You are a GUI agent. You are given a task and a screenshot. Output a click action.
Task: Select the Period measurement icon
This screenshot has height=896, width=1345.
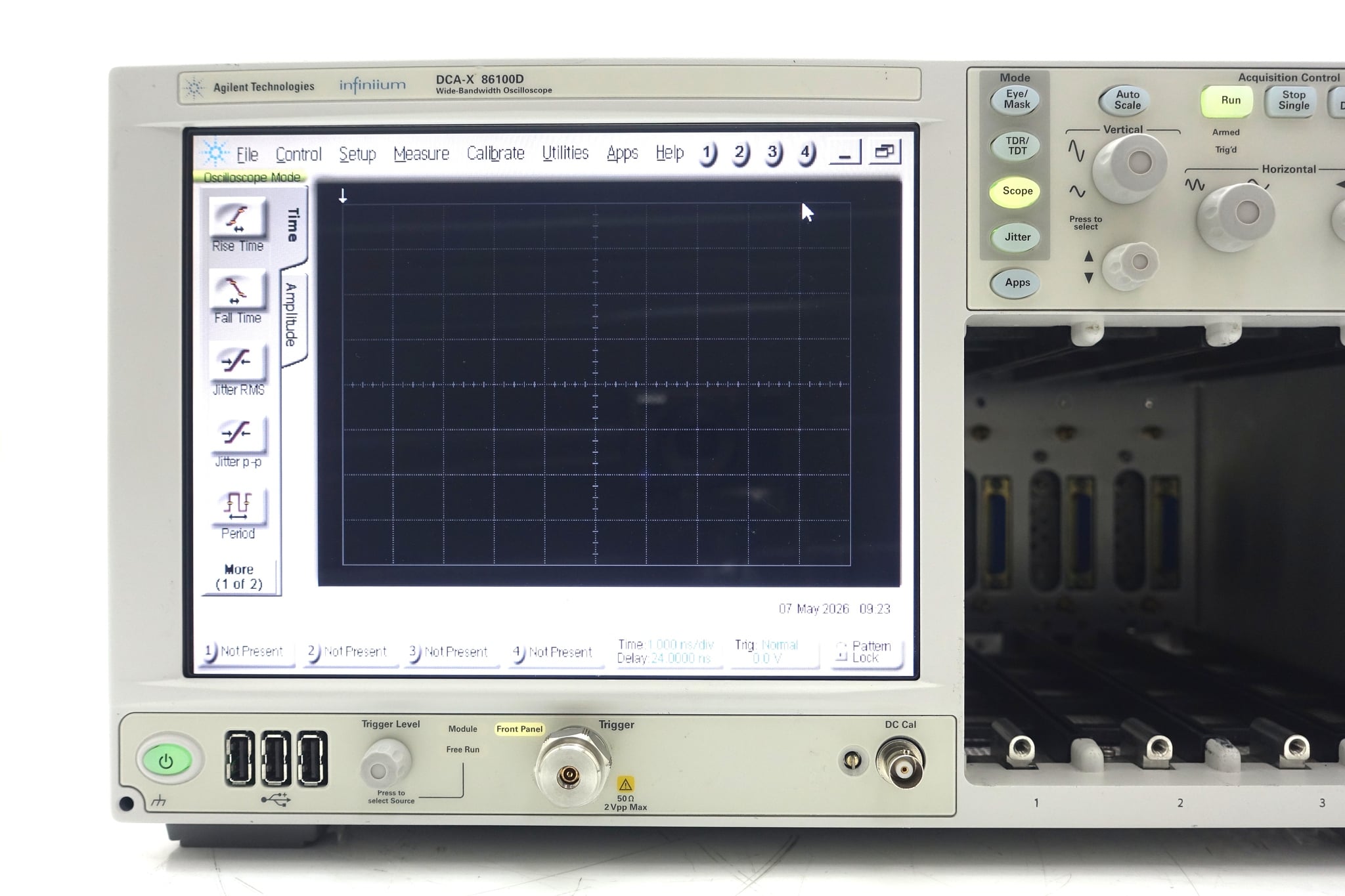pyautogui.click(x=238, y=506)
